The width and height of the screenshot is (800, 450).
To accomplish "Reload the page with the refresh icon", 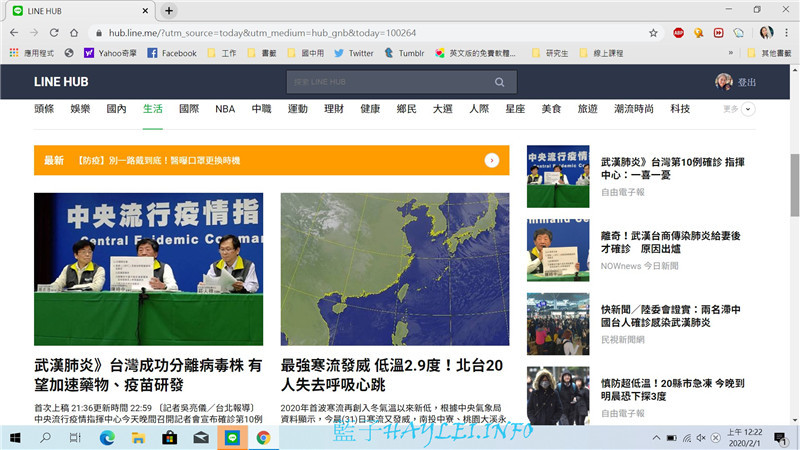I will tap(54, 33).
